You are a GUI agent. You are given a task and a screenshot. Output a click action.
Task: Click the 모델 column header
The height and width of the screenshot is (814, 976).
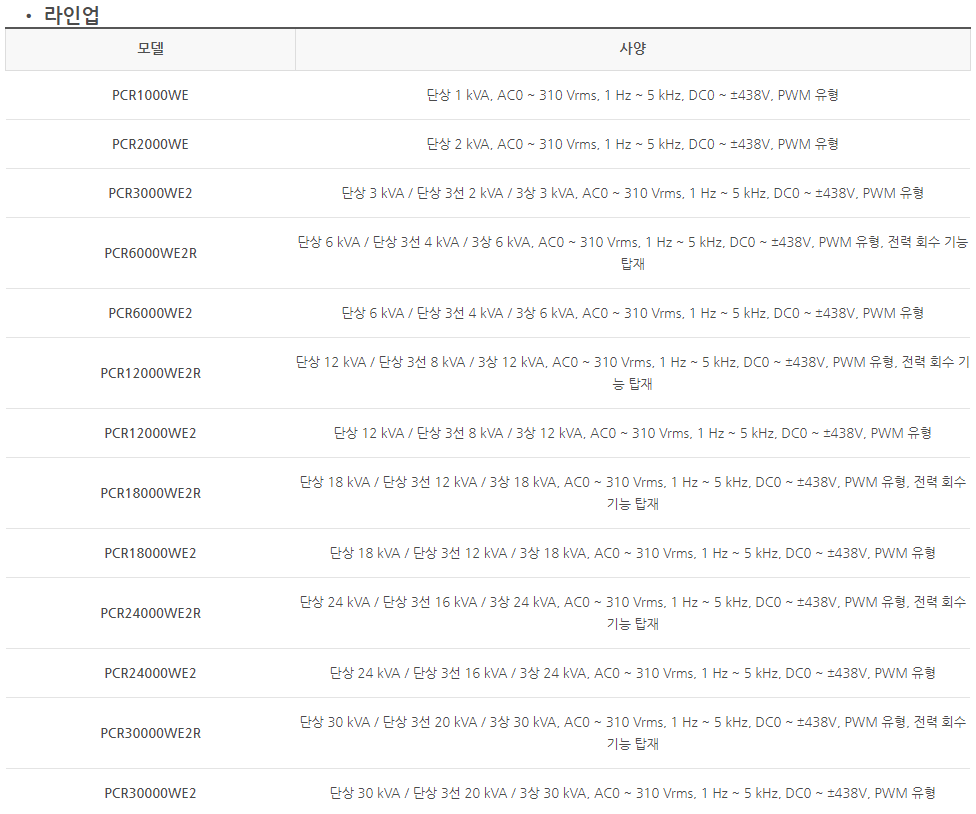(150, 49)
